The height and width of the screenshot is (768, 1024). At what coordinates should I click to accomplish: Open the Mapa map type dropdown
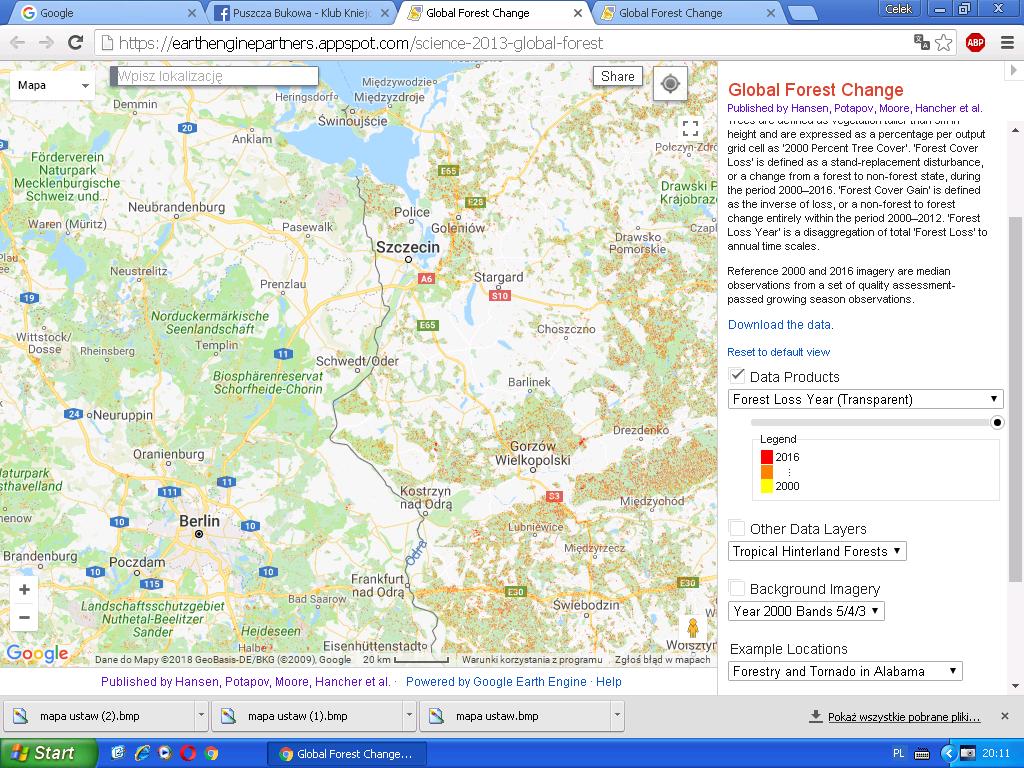click(52, 85)
